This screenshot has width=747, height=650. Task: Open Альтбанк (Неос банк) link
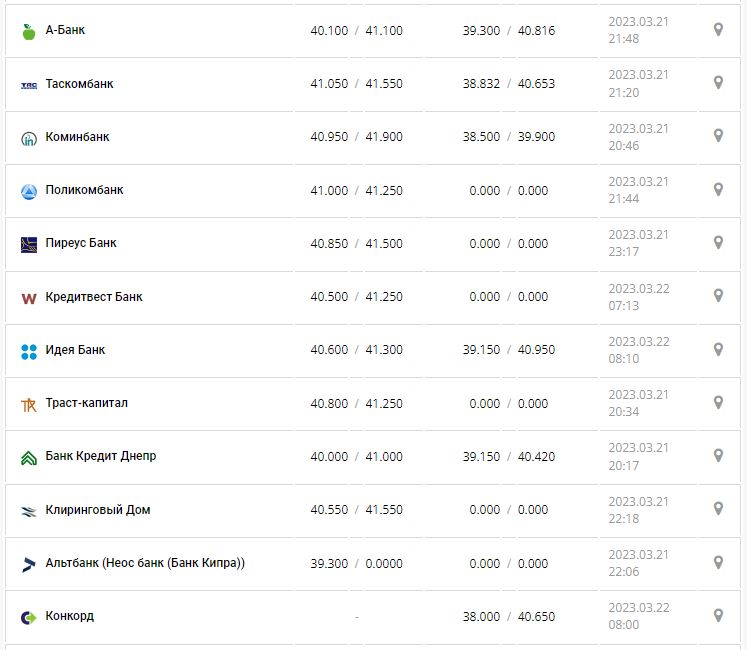tap(145, 563)
